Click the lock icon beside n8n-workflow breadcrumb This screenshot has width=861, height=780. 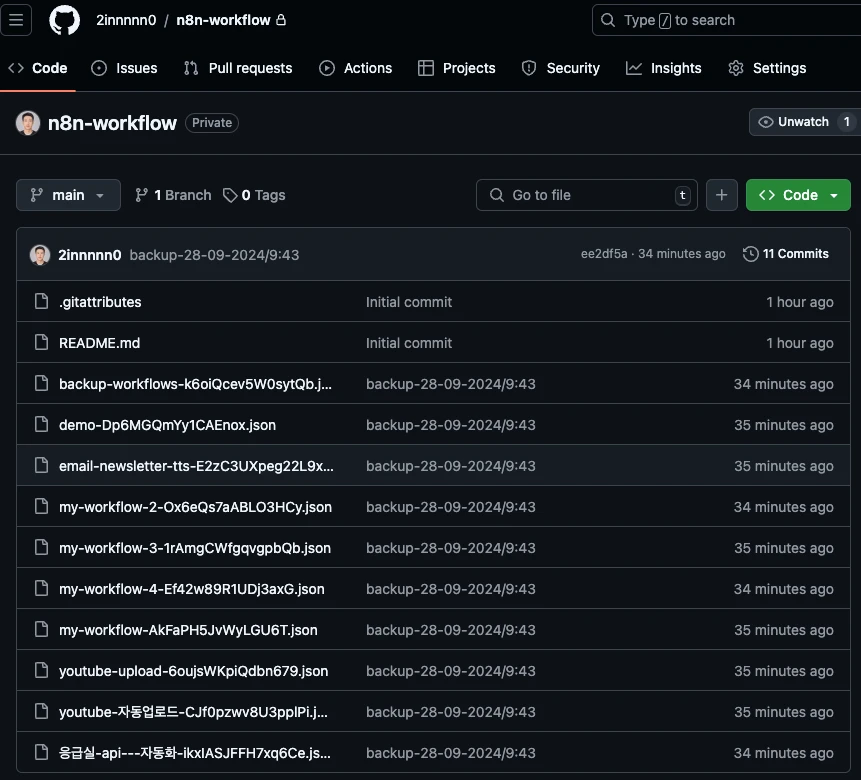click(x=281, y=20)
